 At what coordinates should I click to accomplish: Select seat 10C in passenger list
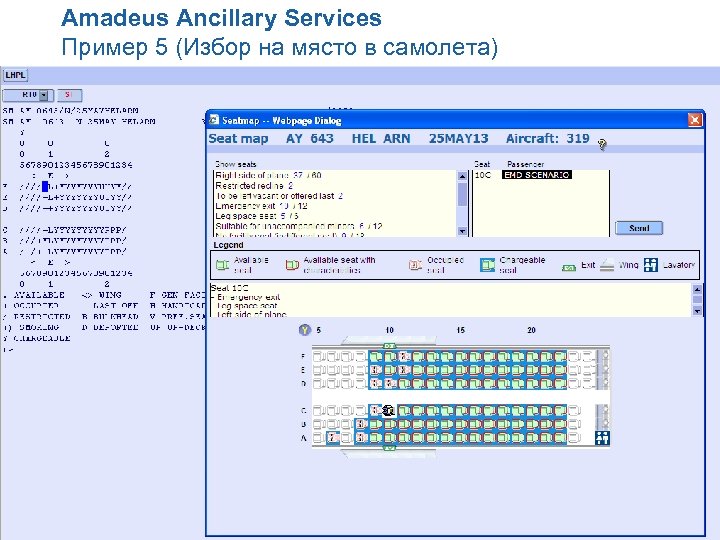pos(483,175)
